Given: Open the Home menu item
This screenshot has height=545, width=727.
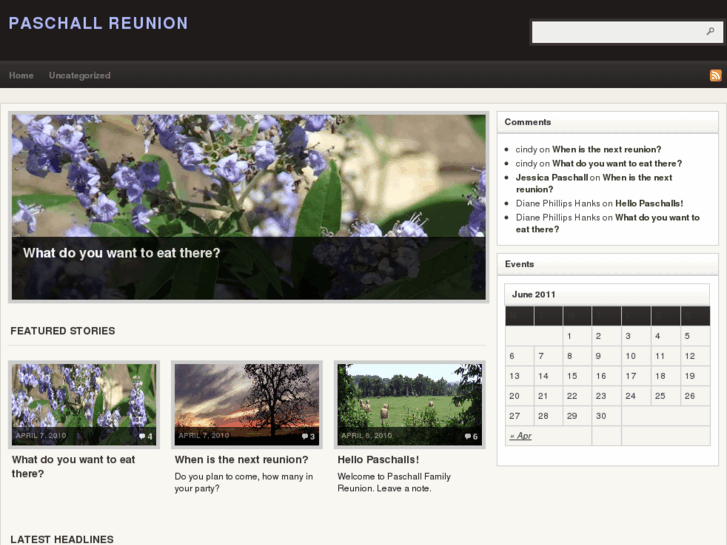Looking at the screenshot, I should click(21, 75).
